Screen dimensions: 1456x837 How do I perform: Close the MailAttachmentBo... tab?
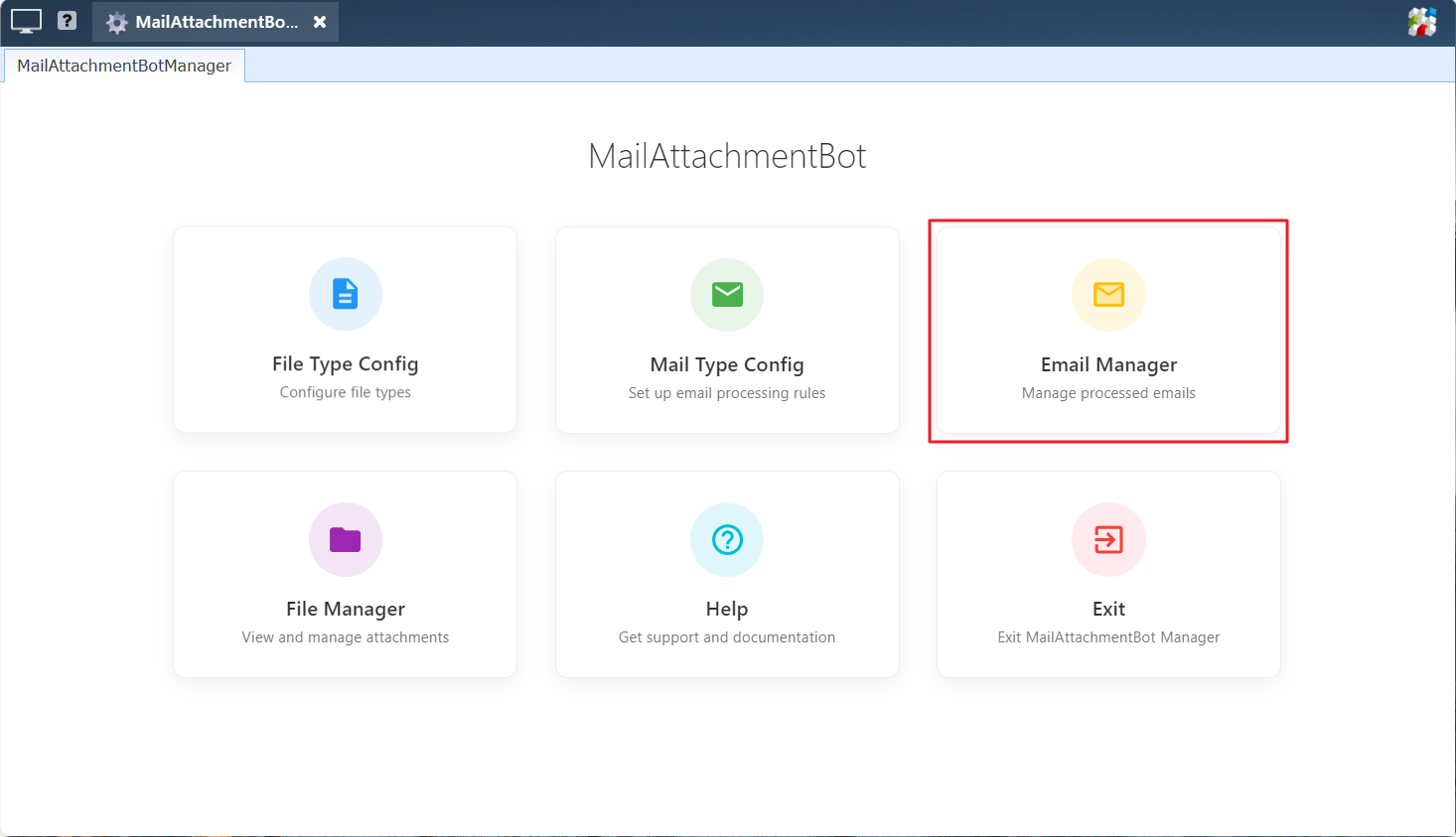(320, 22)
